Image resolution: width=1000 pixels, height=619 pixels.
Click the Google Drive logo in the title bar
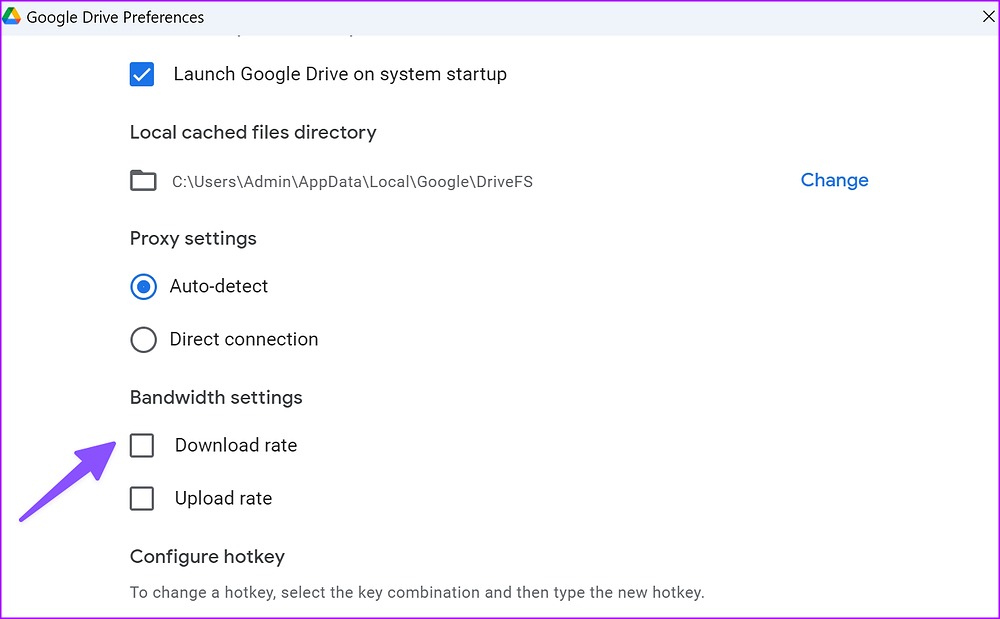(x=14, y=16)
